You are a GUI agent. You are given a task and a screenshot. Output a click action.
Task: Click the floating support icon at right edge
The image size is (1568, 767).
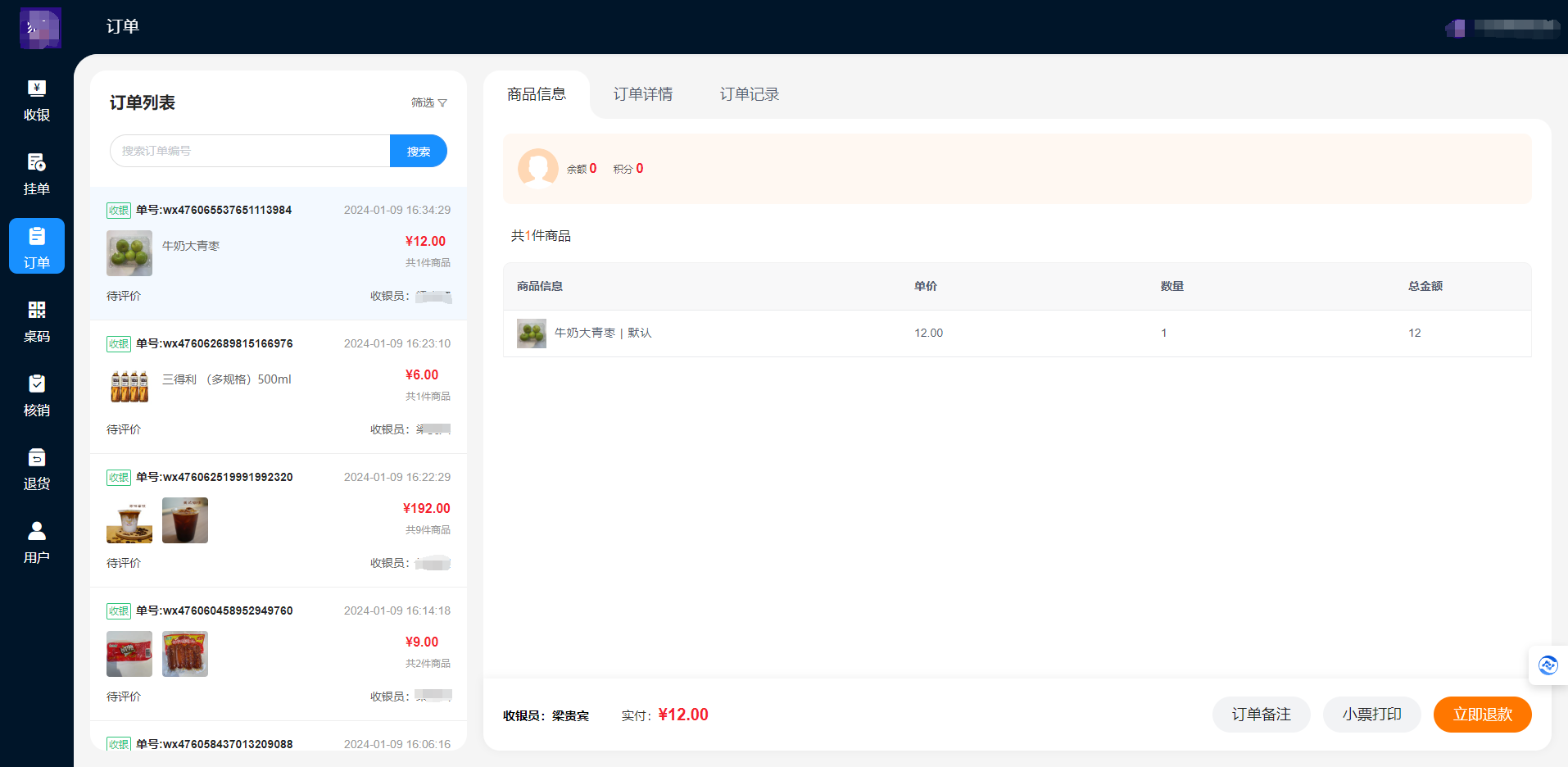click(1548, 665)
